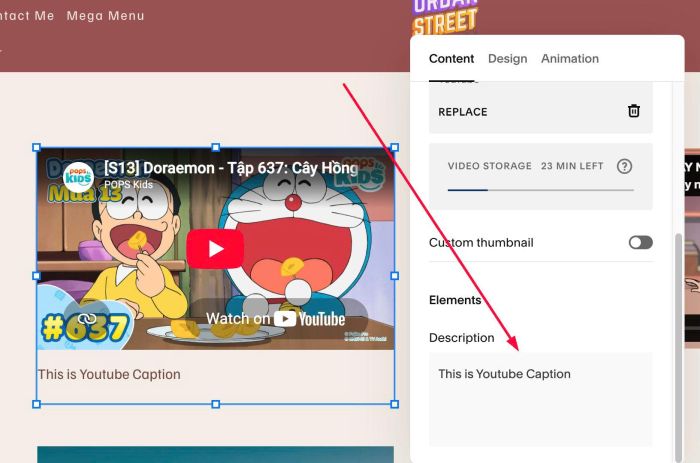The image size is (700, 463).
Task: Click the REPLACE button
Action: [x=463, y=112]
